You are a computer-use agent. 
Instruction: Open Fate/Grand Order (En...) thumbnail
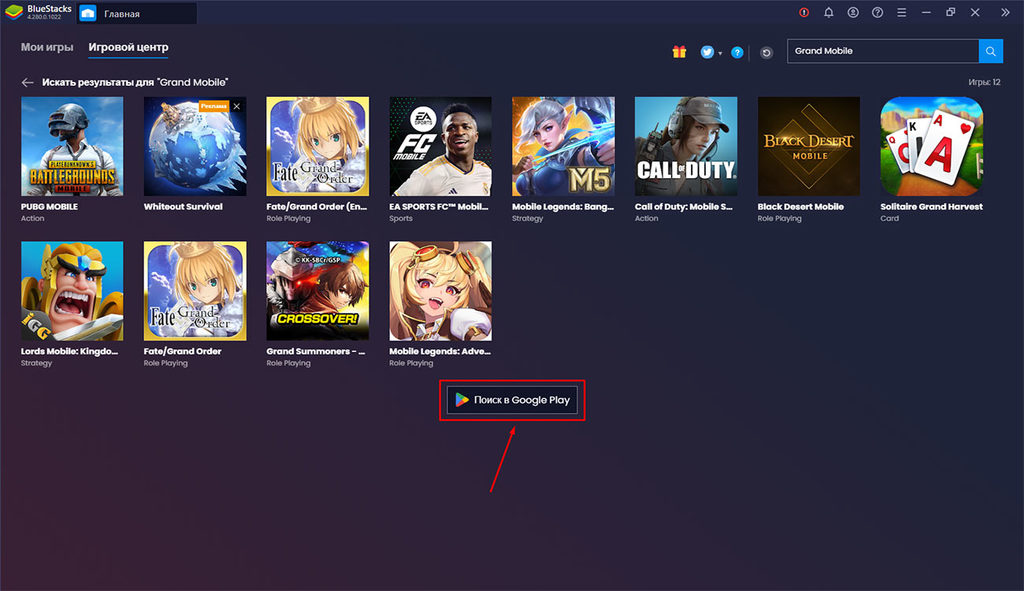tap(317, 146)
